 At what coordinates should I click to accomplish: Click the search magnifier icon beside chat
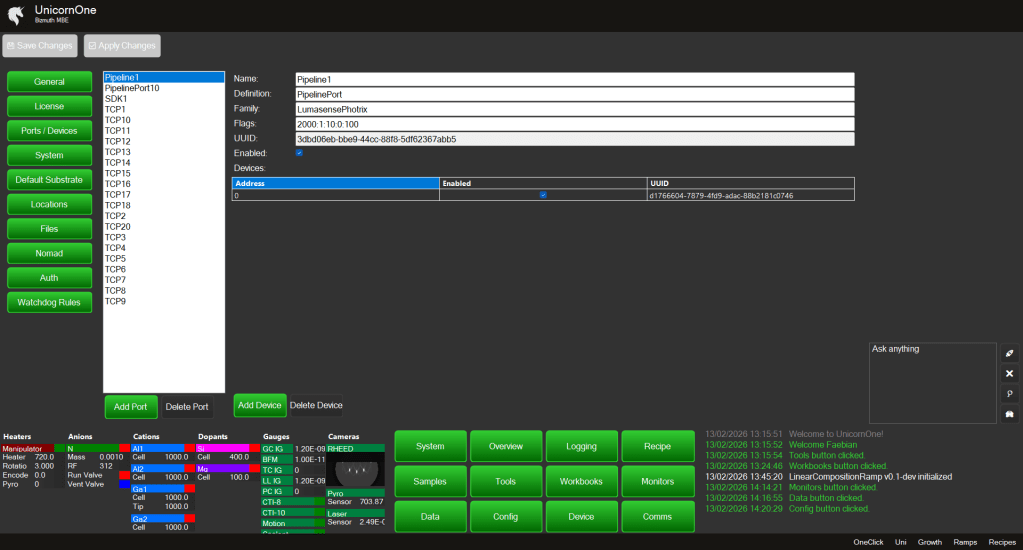(1009, 394)
